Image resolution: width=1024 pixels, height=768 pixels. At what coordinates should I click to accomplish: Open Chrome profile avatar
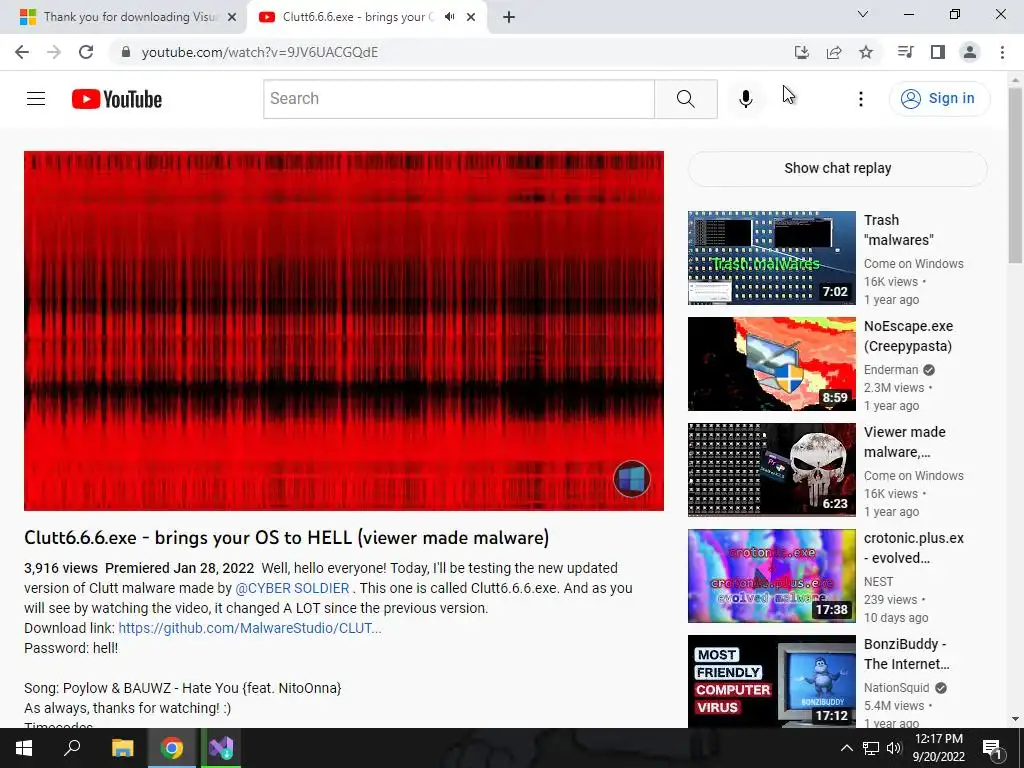pyautogui.click(x=970, y=52)
